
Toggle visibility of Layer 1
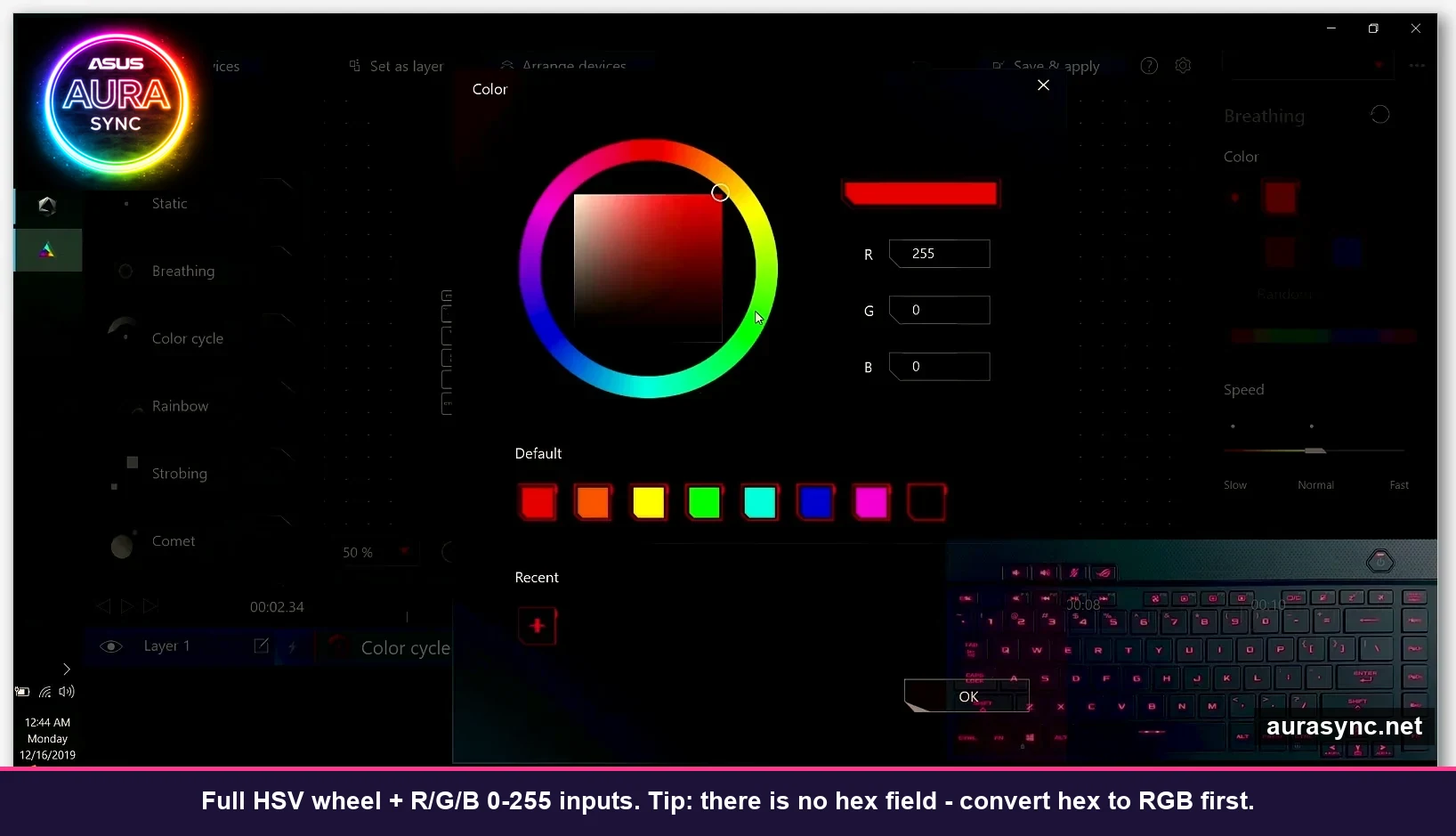pyautogui.click(x=110, y=646)
